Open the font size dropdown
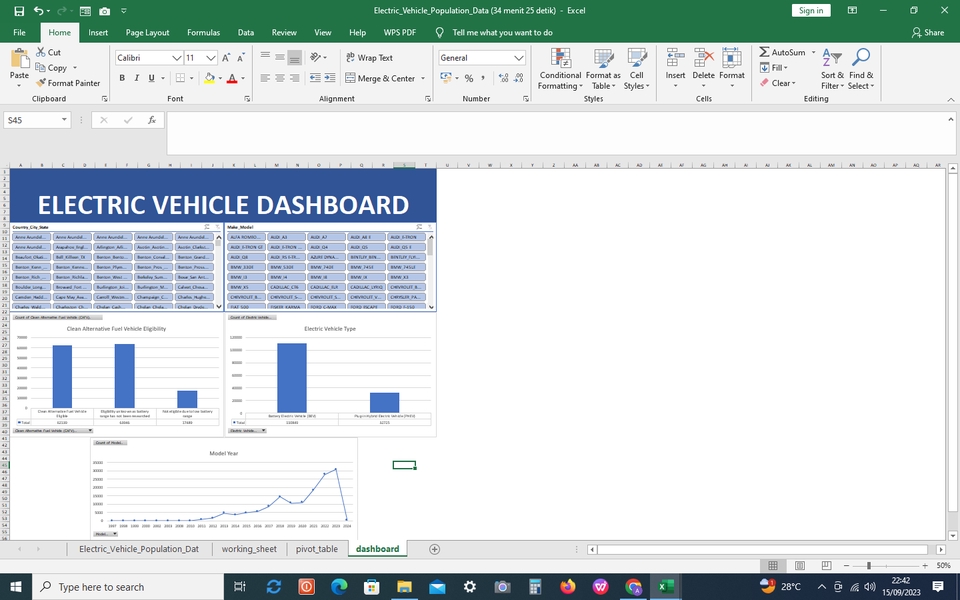 coord(211,58)
